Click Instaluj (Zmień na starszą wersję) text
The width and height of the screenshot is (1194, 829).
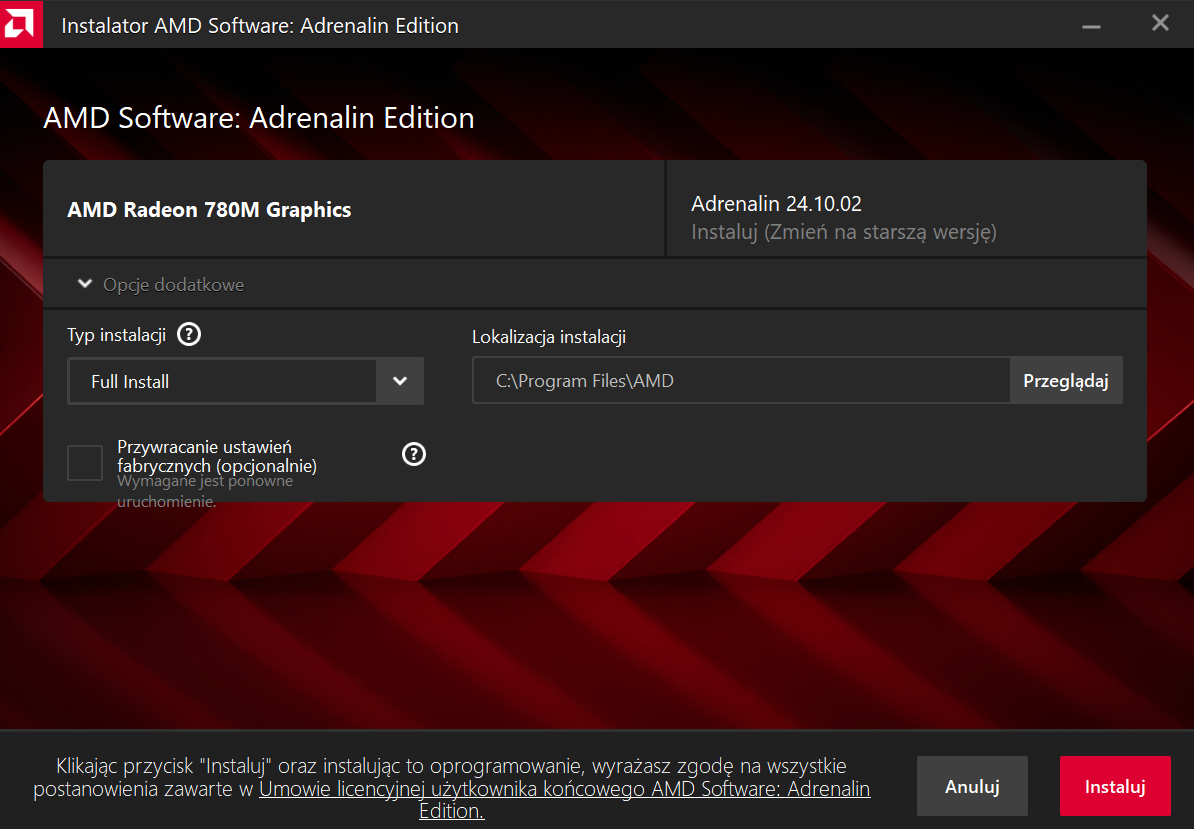tap(844, 232)
